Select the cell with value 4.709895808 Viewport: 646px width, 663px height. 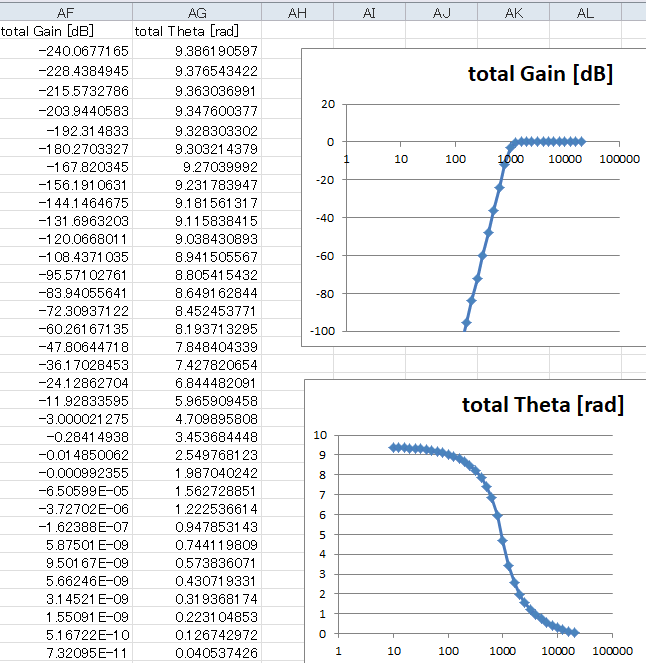point(197,419)
